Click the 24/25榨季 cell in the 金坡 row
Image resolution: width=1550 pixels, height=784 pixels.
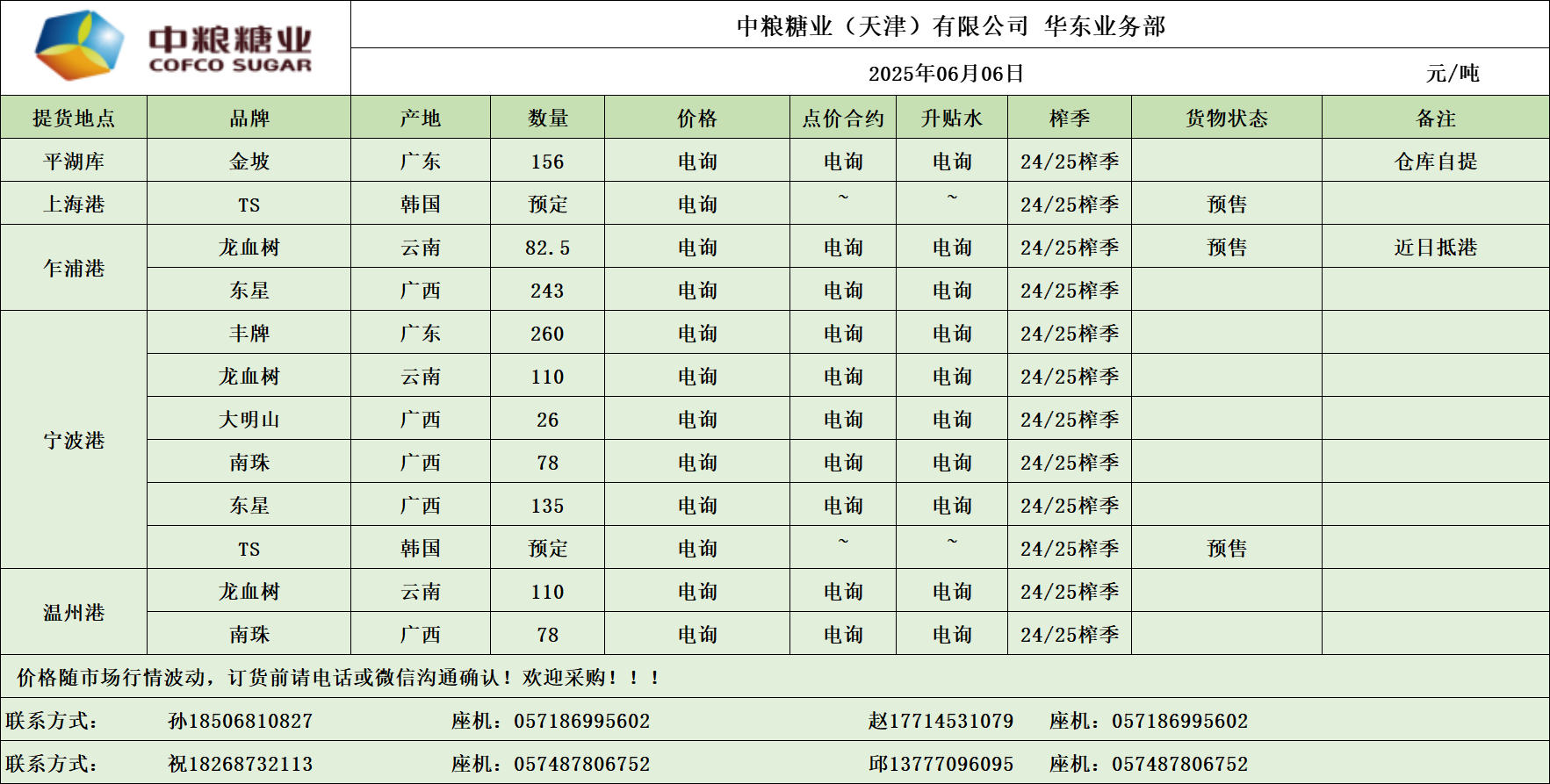click(x=1070, y=161)
